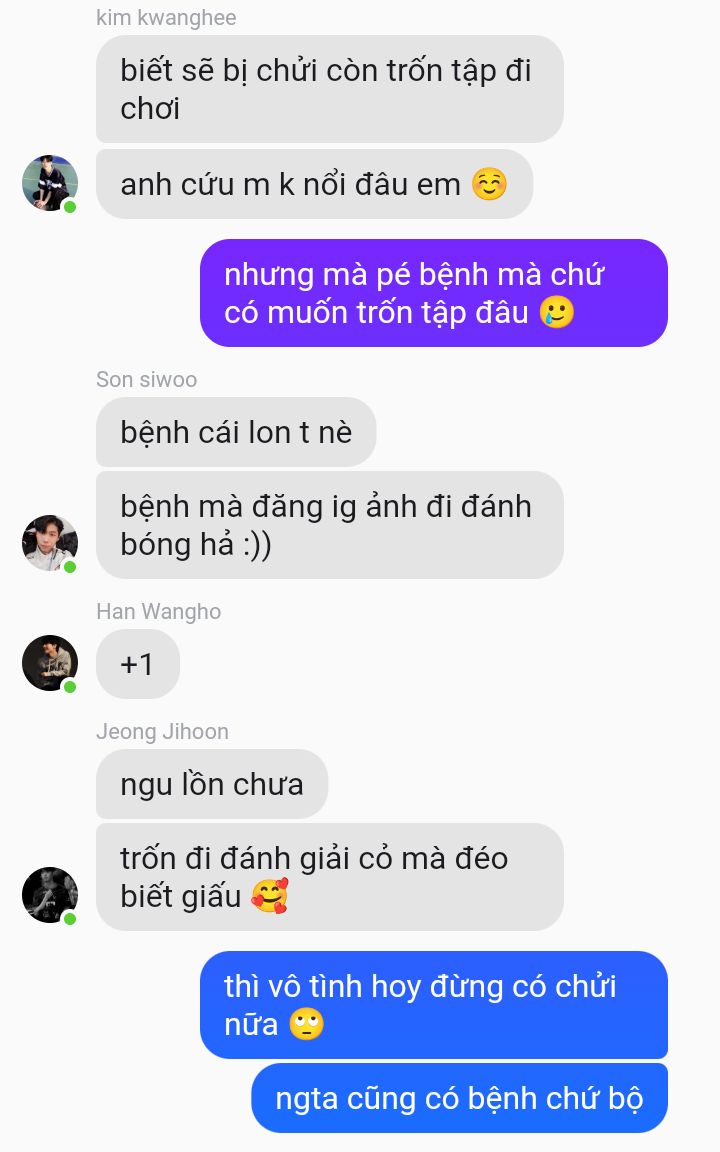Tap the smiling-hearts emoji in Jihoon's message

(x=270, y=896)
